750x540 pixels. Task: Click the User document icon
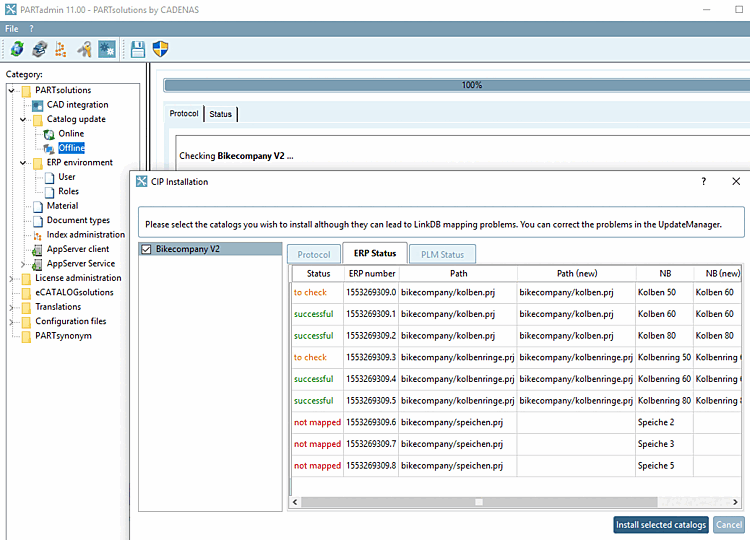click(49, 178)
